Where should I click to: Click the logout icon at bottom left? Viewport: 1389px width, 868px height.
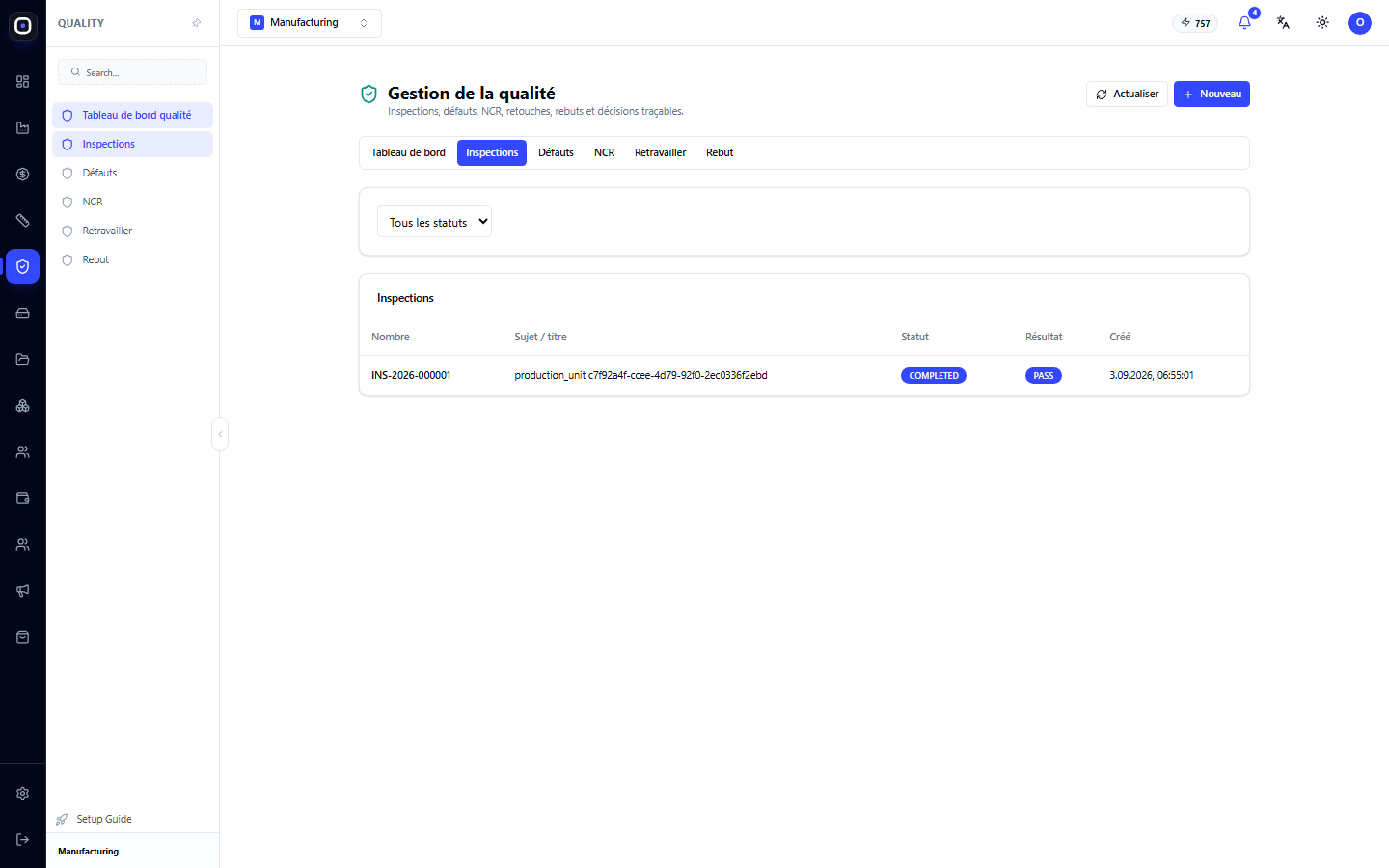(23, 840)
